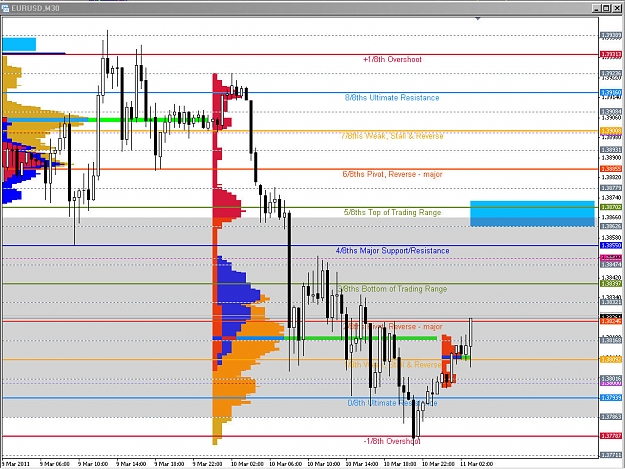This screenshot has height=469, width=625.
Task: Click the green 1.38397 price tag
Action: [x=611, y=284]
